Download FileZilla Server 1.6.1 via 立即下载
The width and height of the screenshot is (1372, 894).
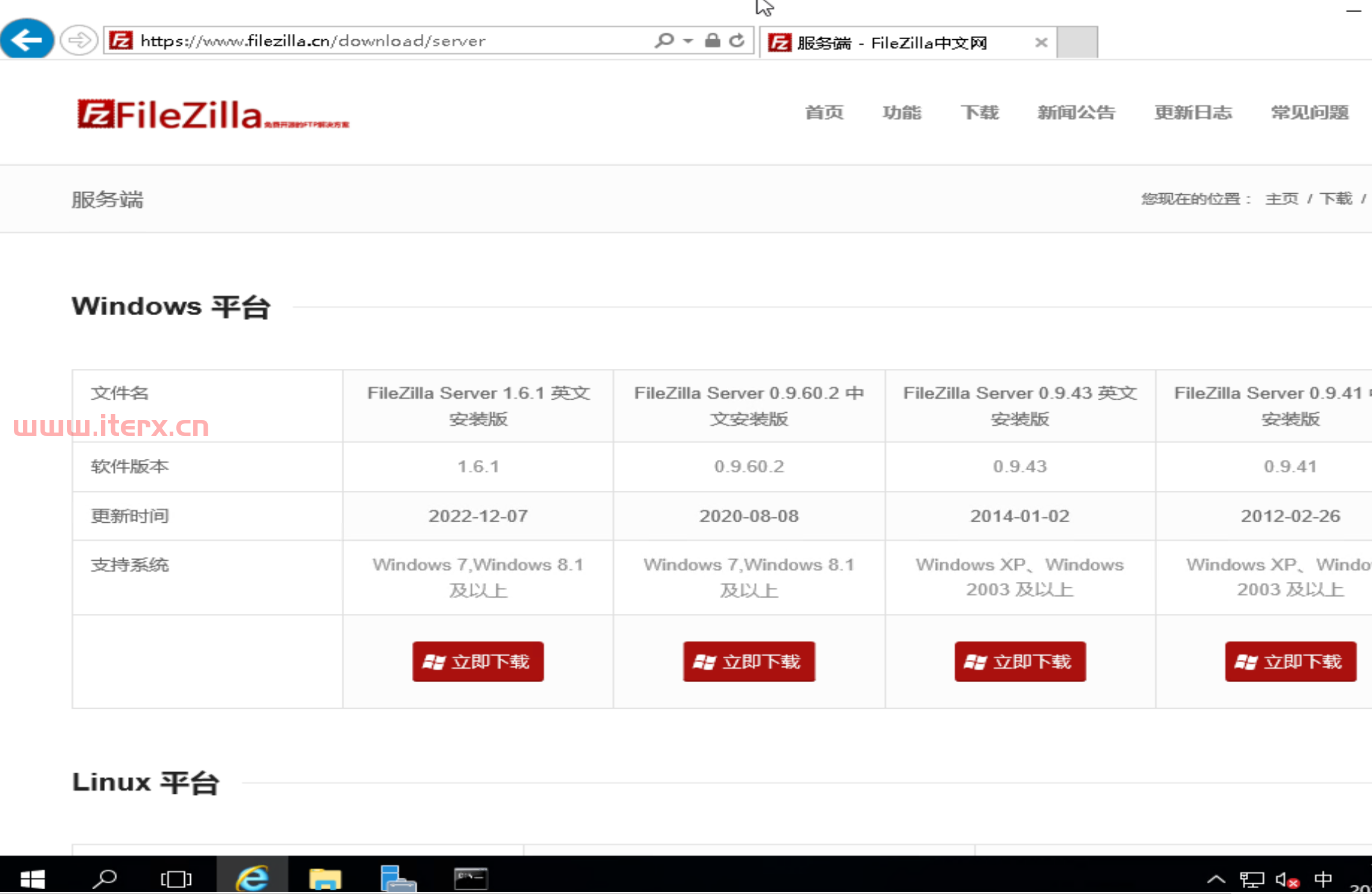click(478, 662)
